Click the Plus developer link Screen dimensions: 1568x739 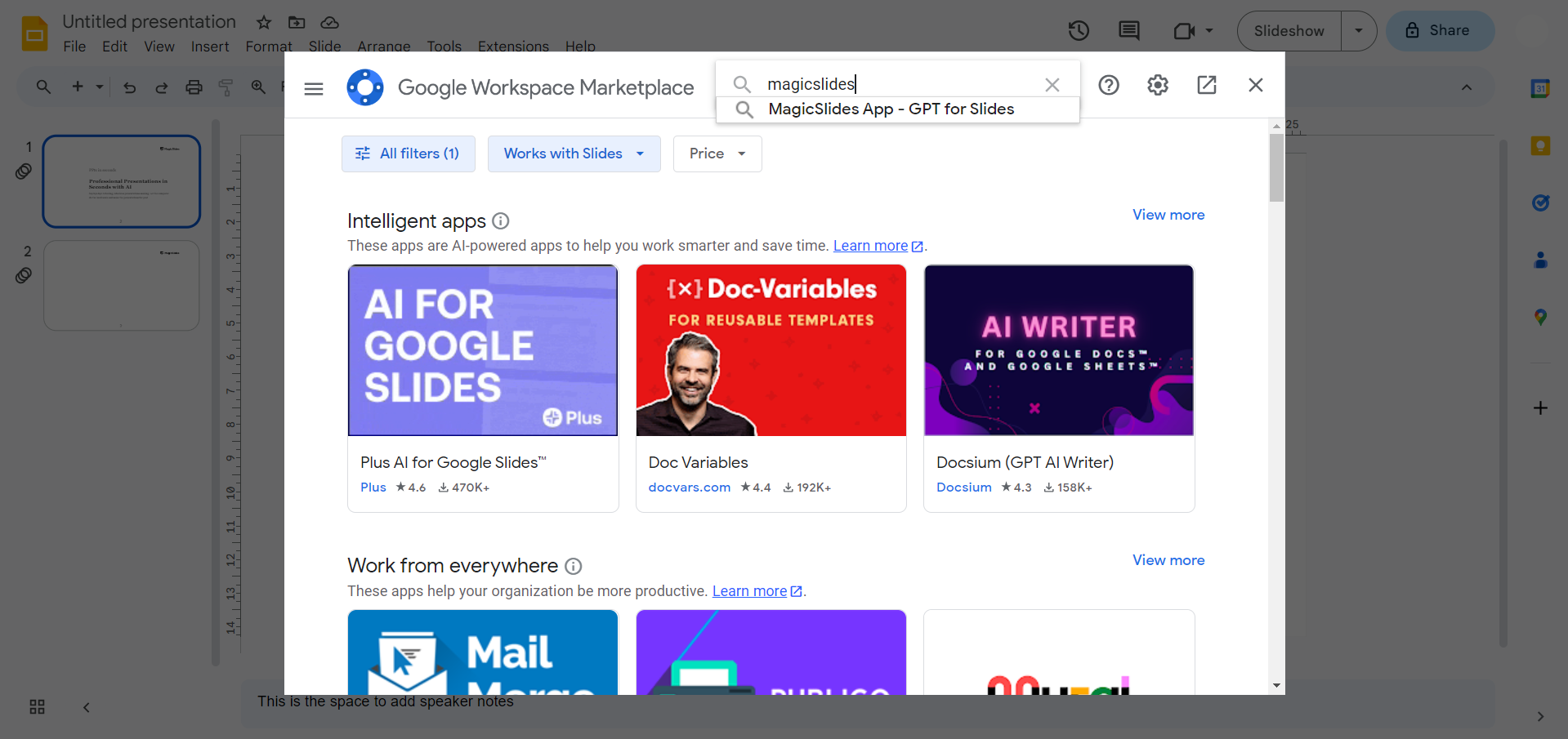(x=373, y=487)
